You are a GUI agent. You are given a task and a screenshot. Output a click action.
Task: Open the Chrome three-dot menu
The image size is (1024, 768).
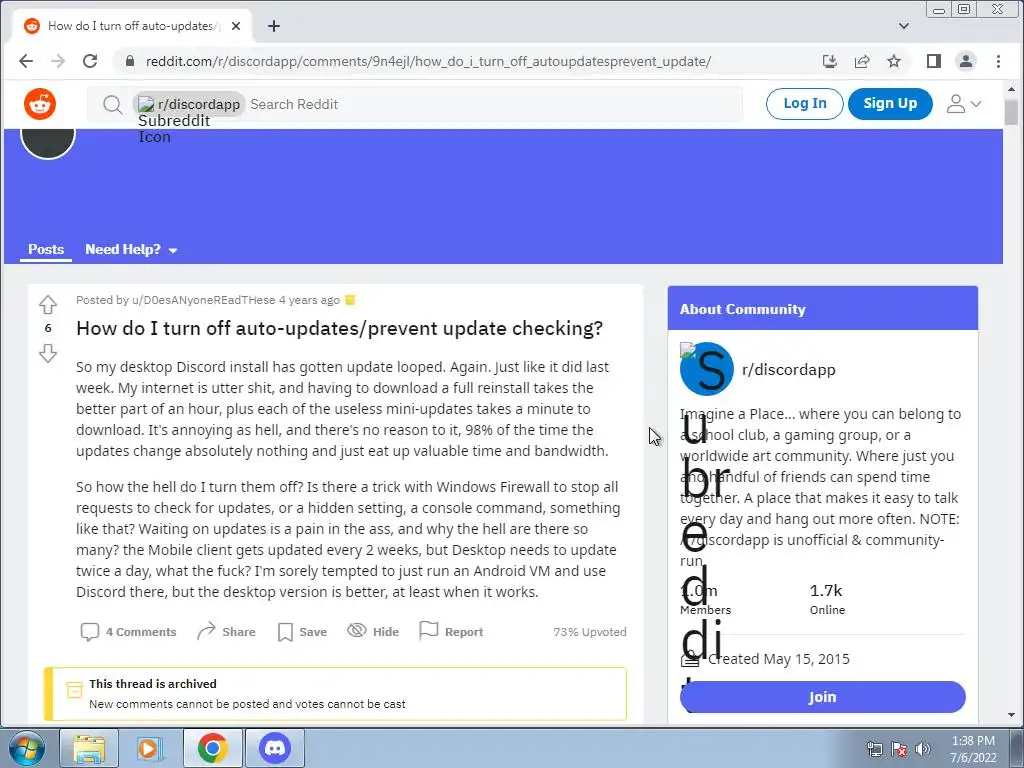[998, 61]
